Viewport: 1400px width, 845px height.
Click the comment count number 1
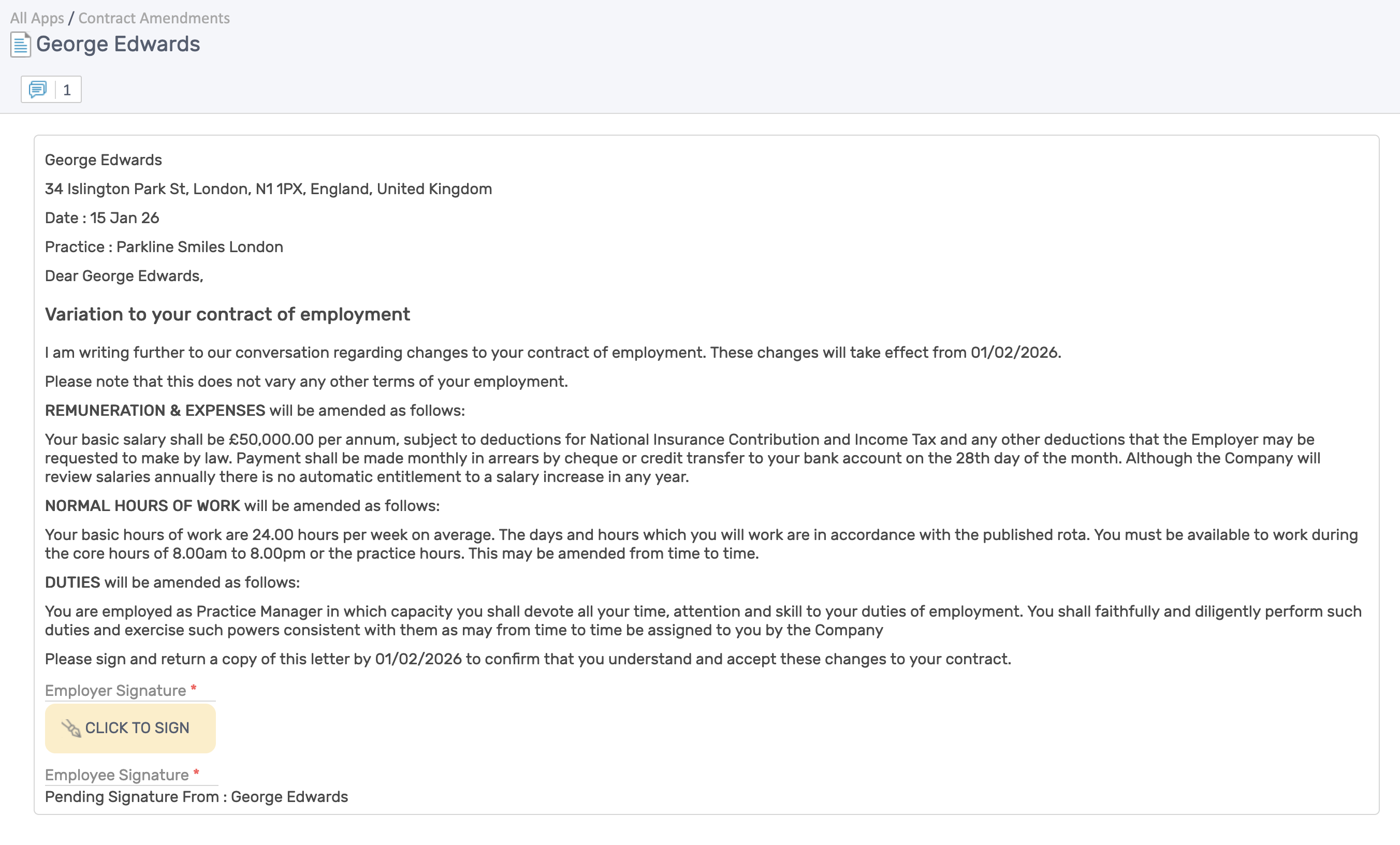coord(67,90)
